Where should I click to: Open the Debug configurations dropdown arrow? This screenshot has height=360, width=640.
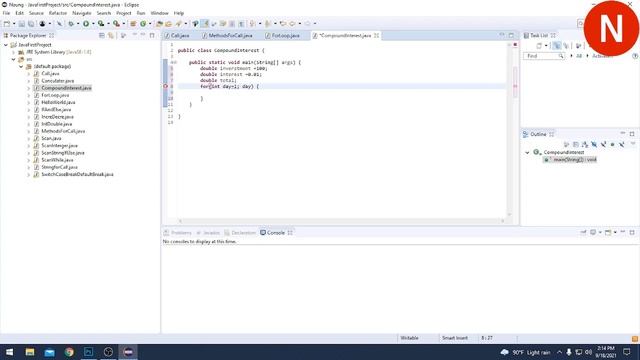coord(78,24)
